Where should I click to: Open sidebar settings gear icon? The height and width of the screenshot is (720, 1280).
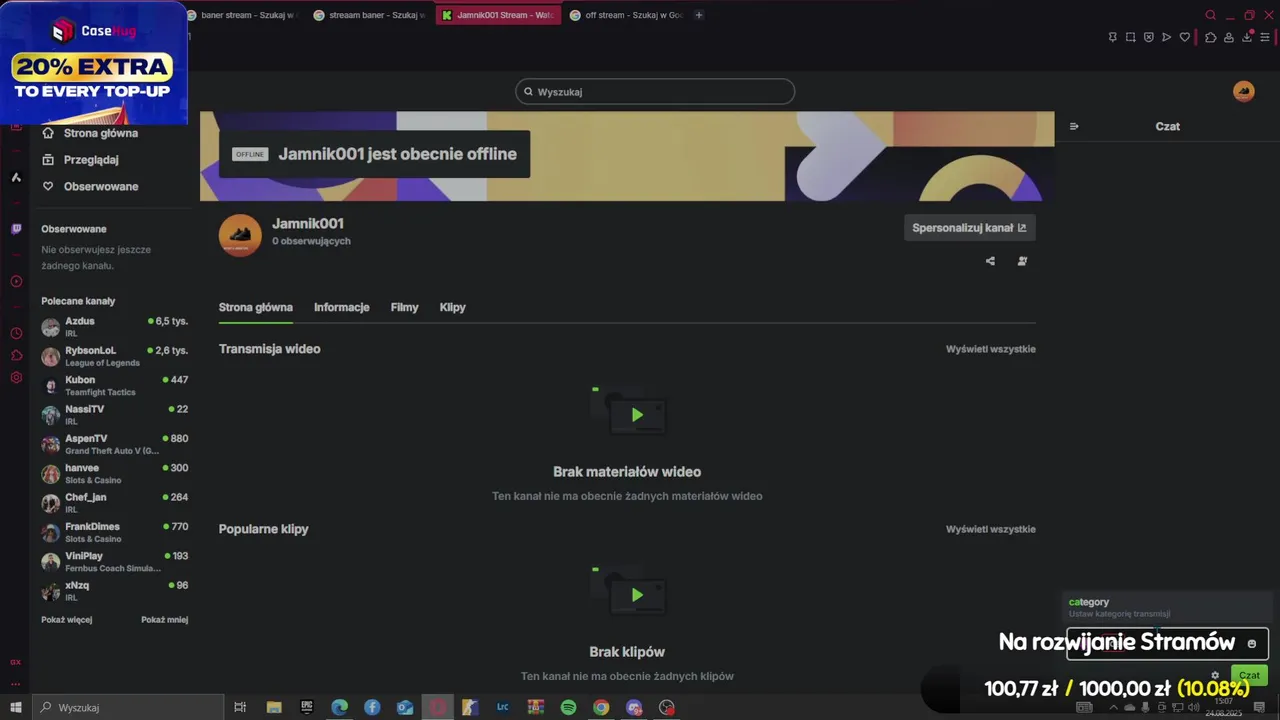click(16, 377)
